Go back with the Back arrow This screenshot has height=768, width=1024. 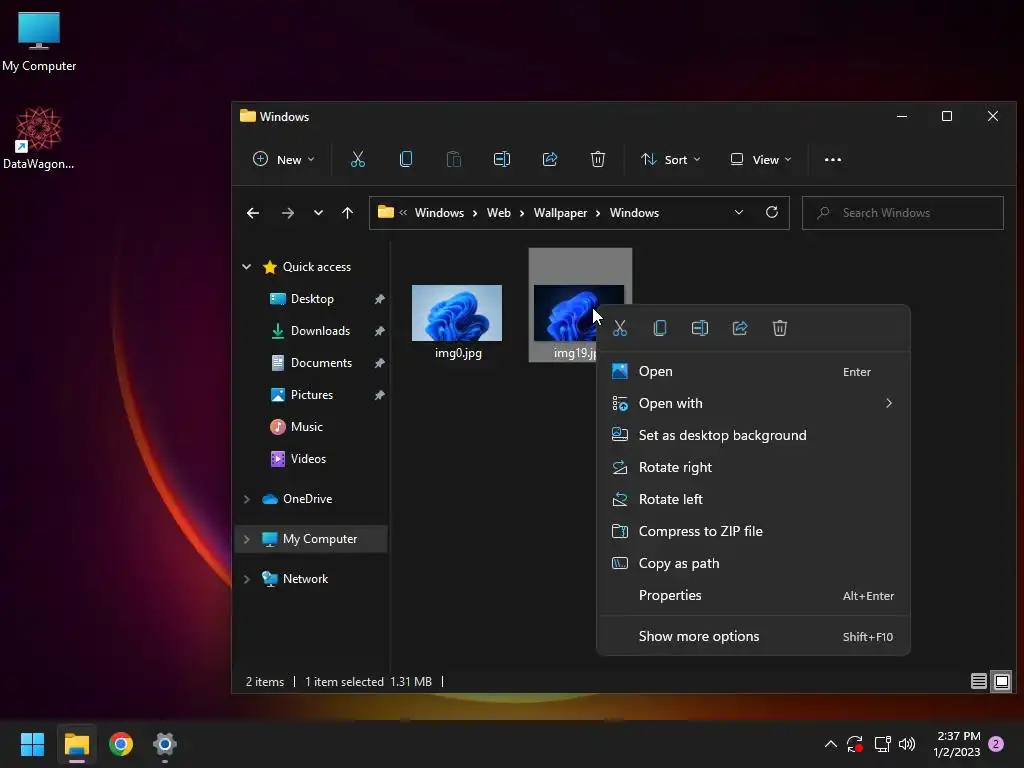click(x=253, y=213)
